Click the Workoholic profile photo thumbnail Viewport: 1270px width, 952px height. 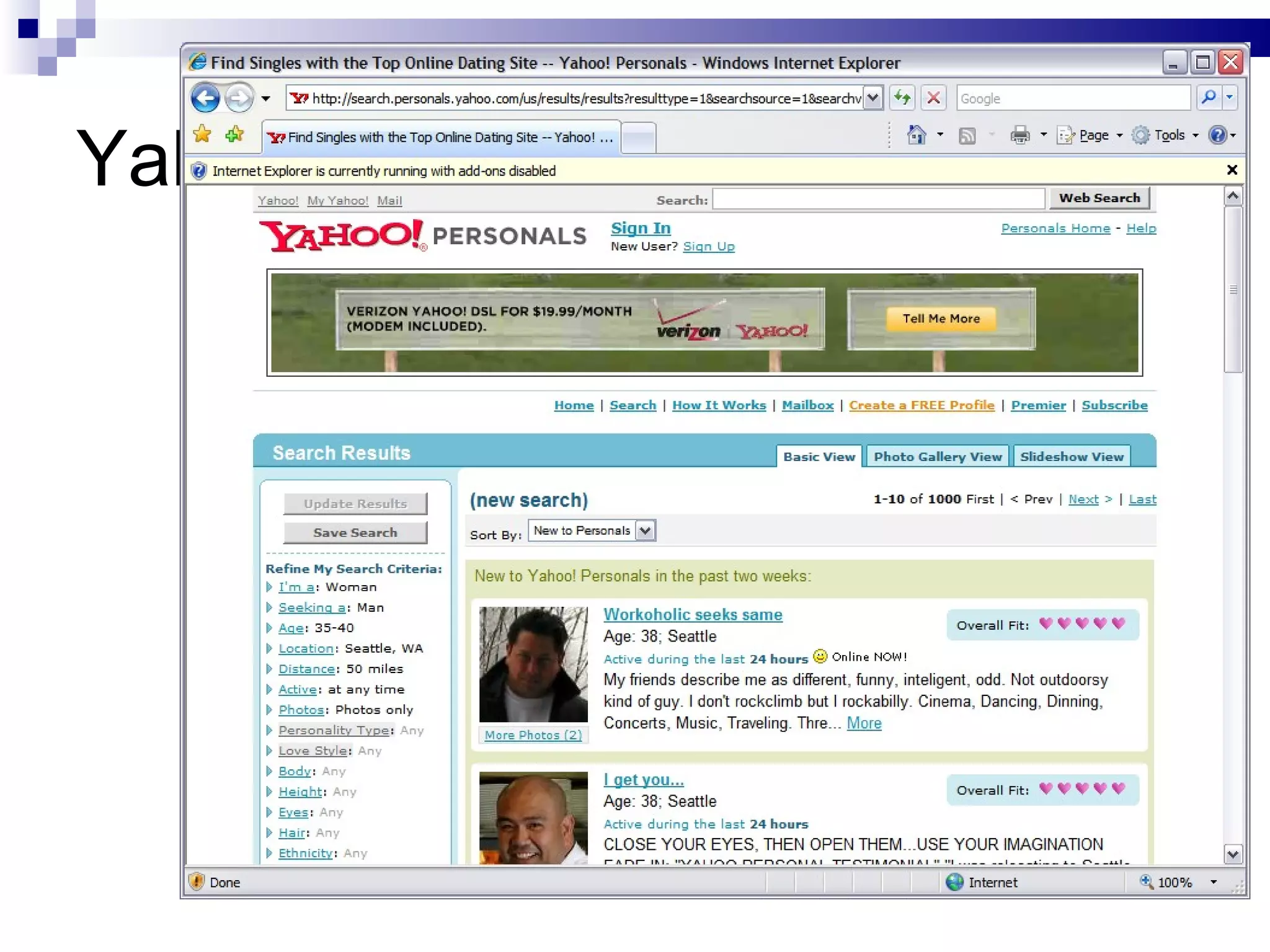click(533, 664)
